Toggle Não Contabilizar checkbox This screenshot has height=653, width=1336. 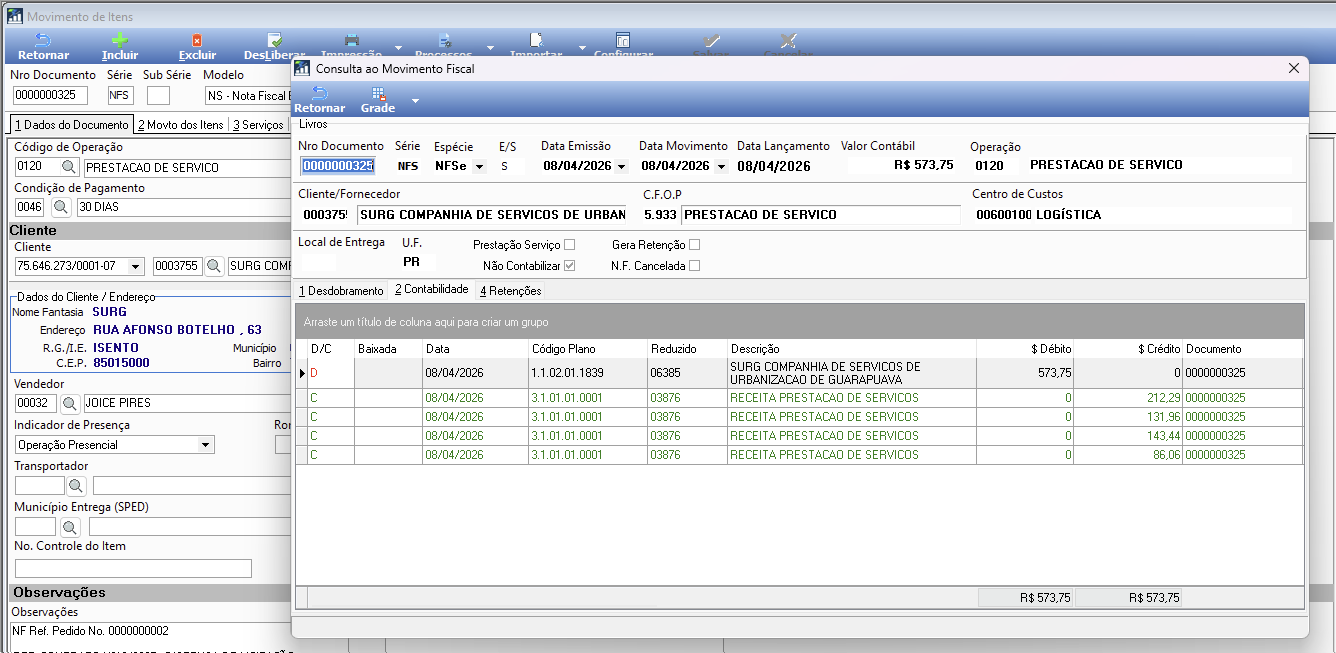click(x=570, y=266)
